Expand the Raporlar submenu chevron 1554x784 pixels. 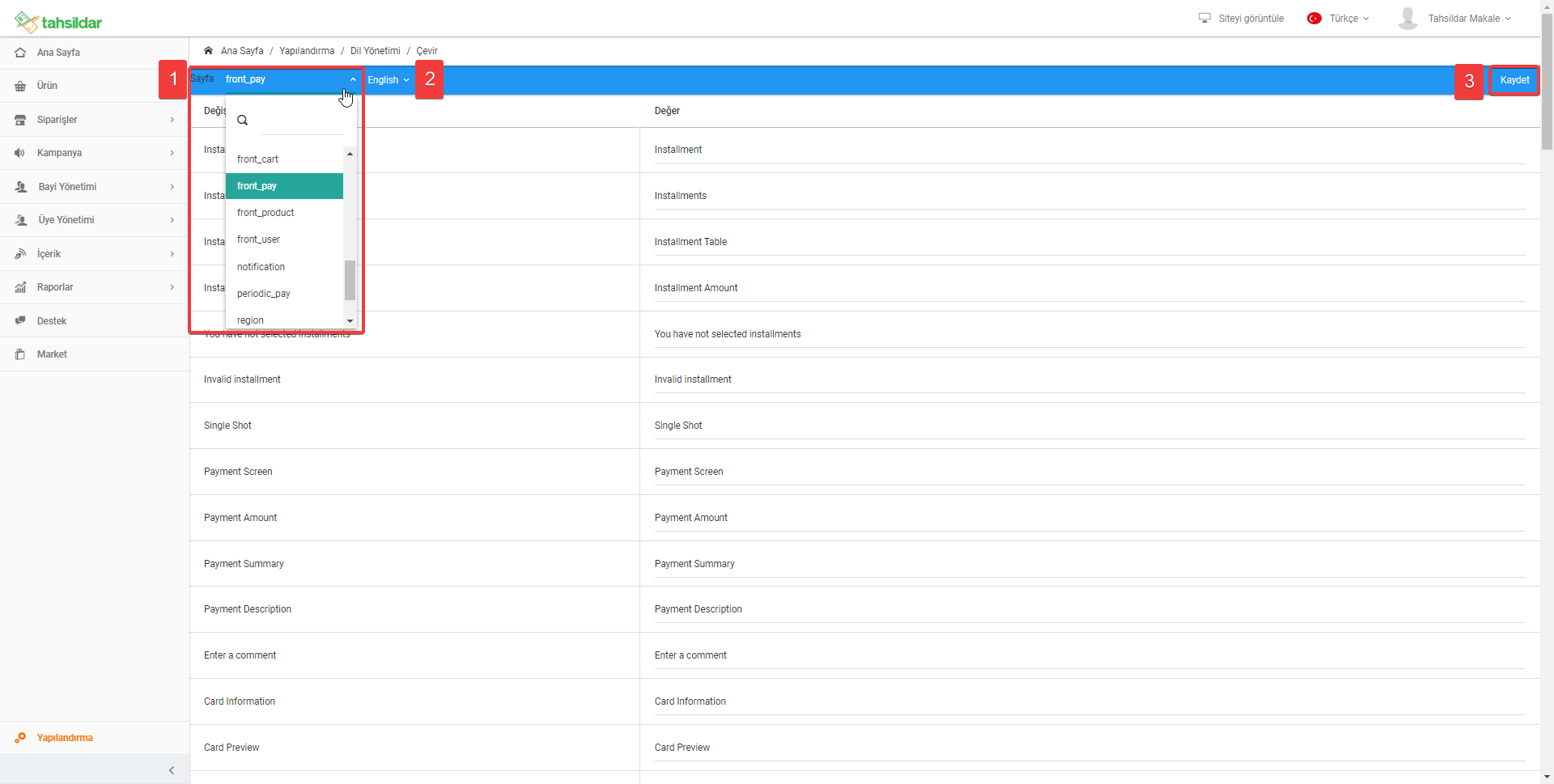point(172,287)
